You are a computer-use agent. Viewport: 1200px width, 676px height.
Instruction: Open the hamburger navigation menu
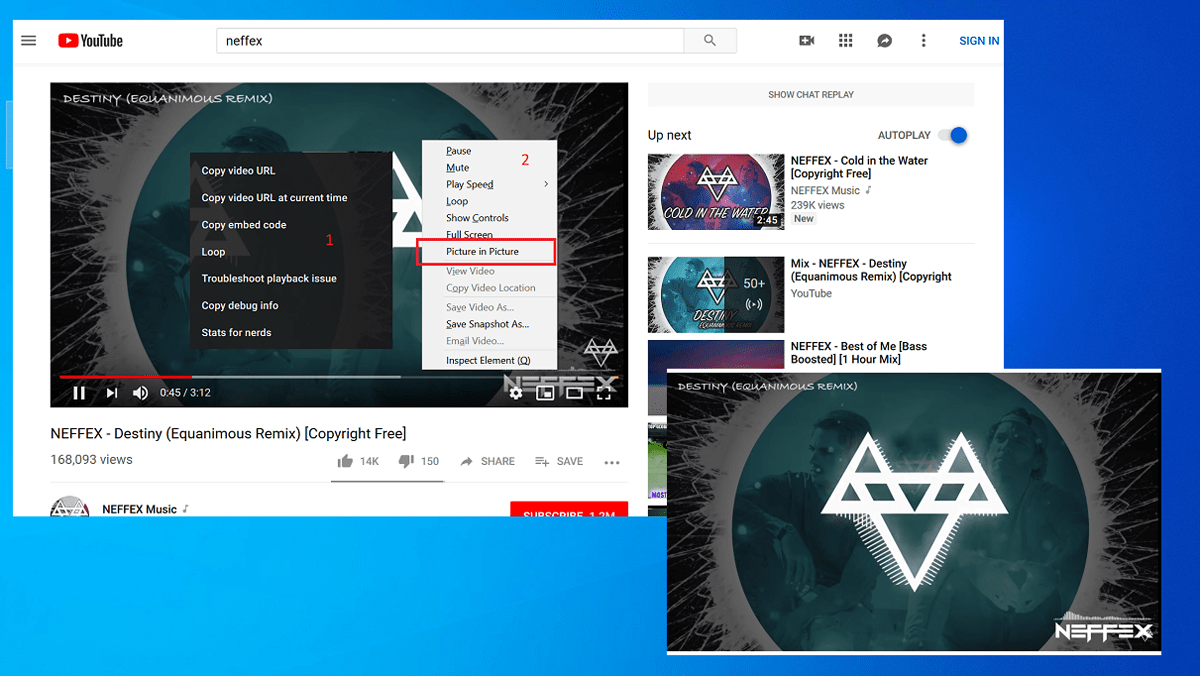(x=28, y=40)
